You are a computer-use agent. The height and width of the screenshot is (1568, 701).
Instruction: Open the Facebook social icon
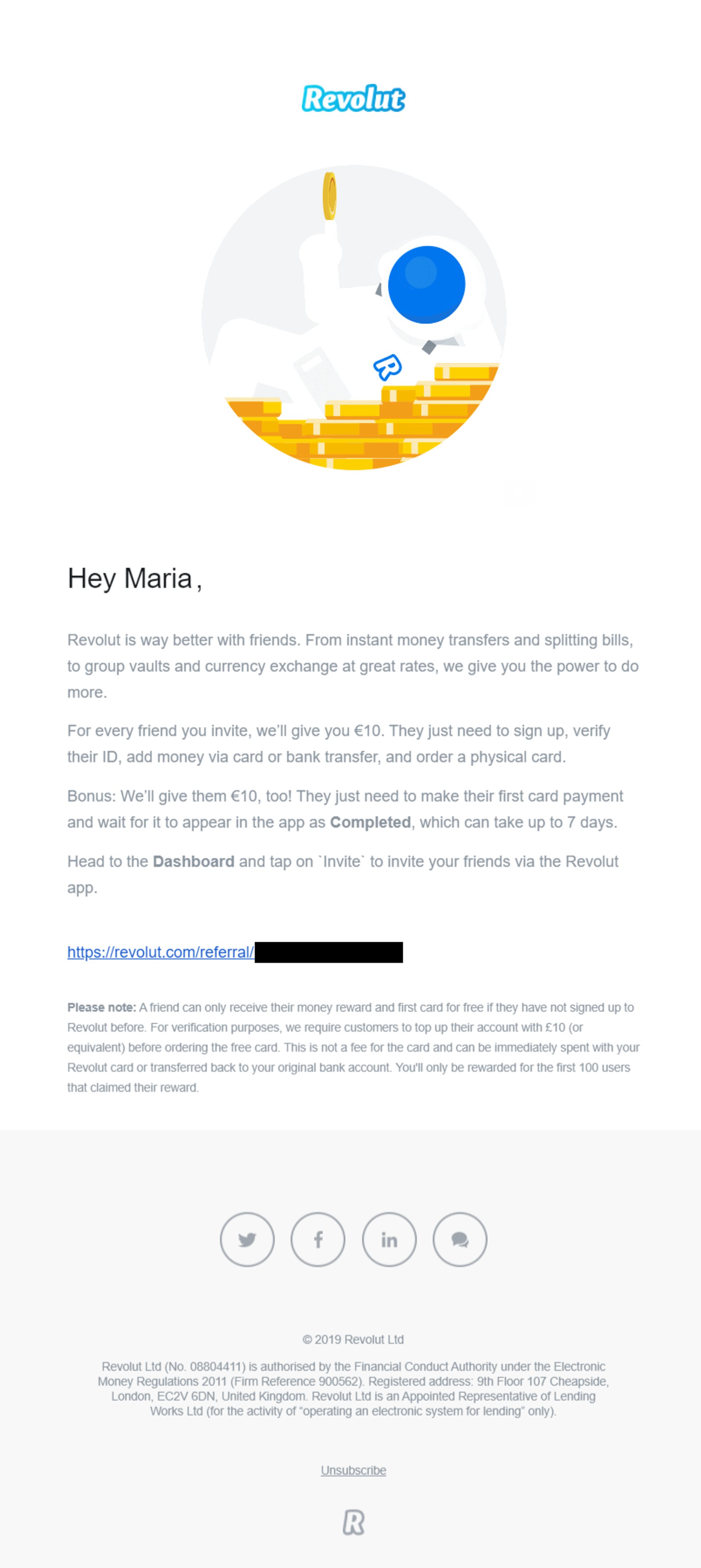tap(318, 1239)
